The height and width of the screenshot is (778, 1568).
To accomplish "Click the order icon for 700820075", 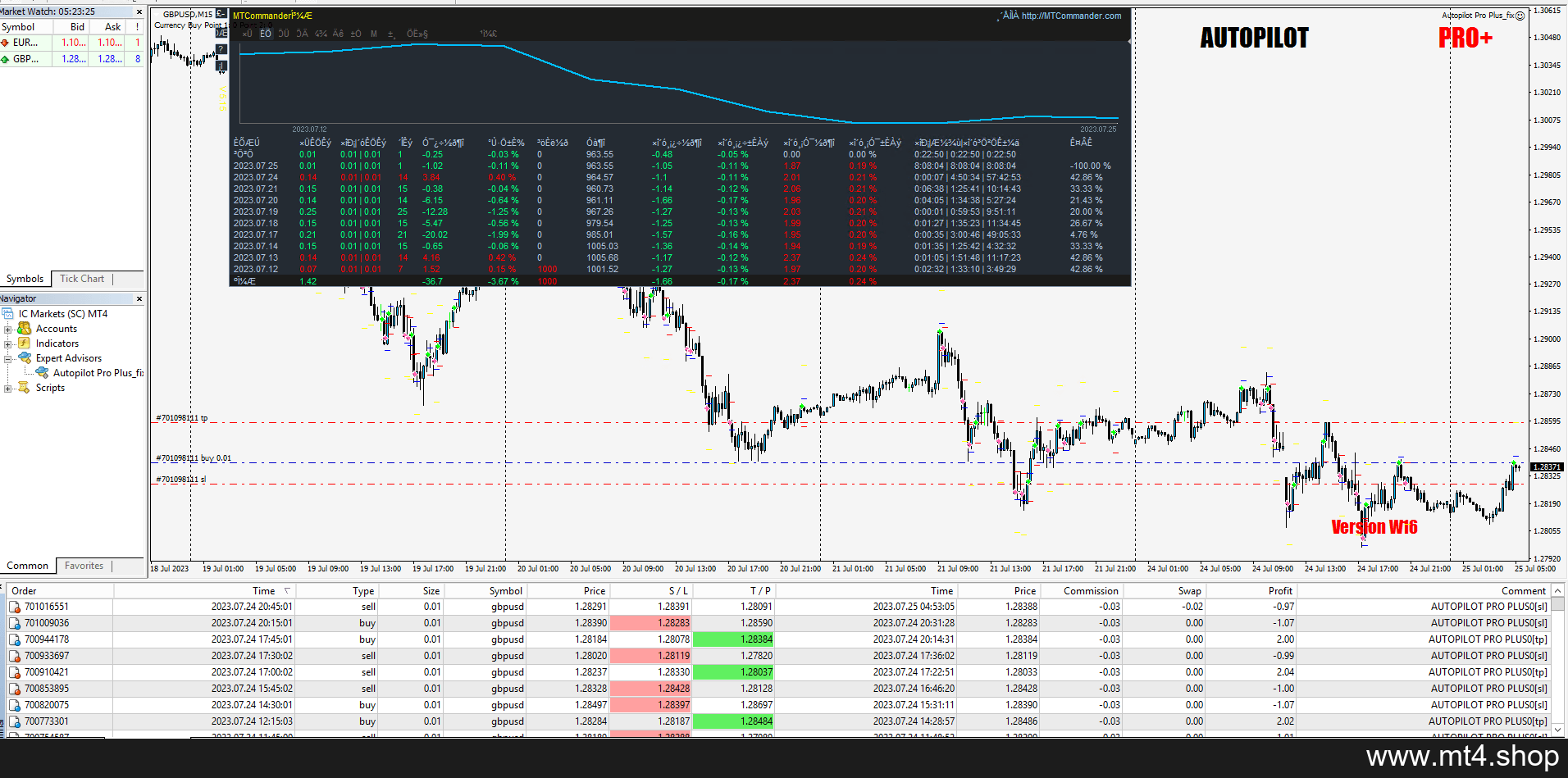I will click(x=15, y=705).
